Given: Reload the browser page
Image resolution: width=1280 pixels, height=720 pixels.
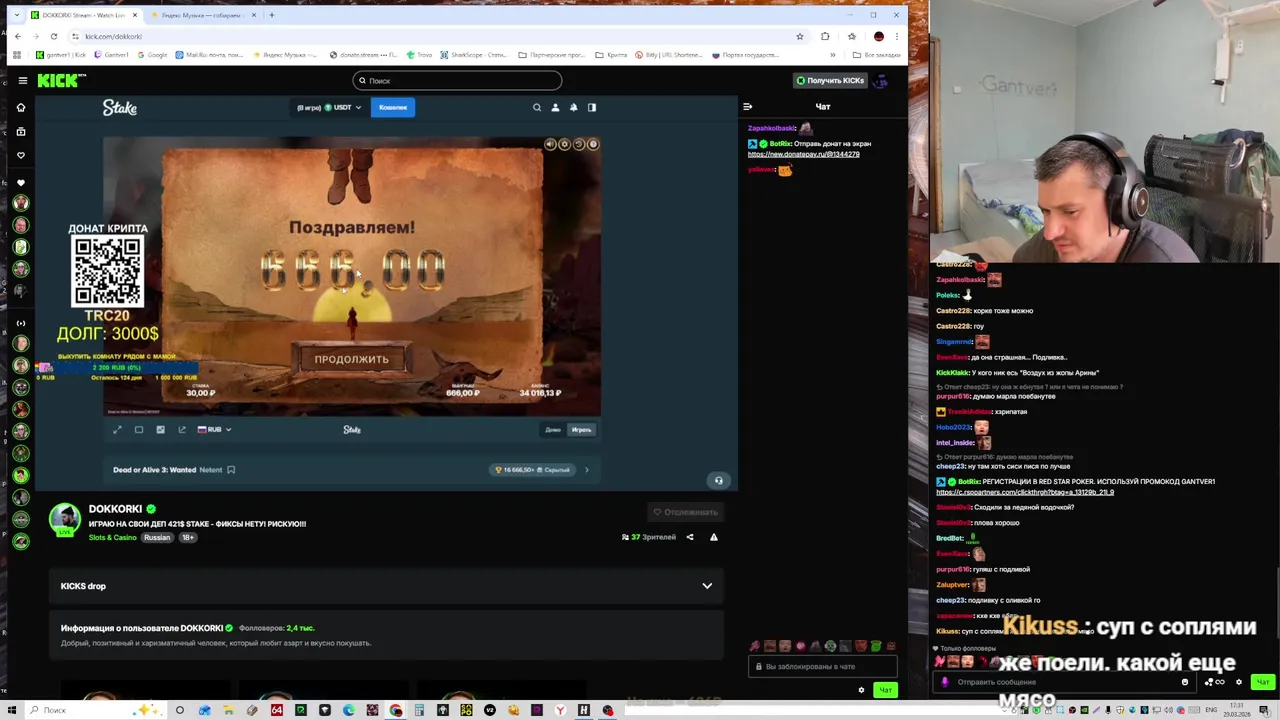Looking at the screenshot, I should (x=54, y=36).
